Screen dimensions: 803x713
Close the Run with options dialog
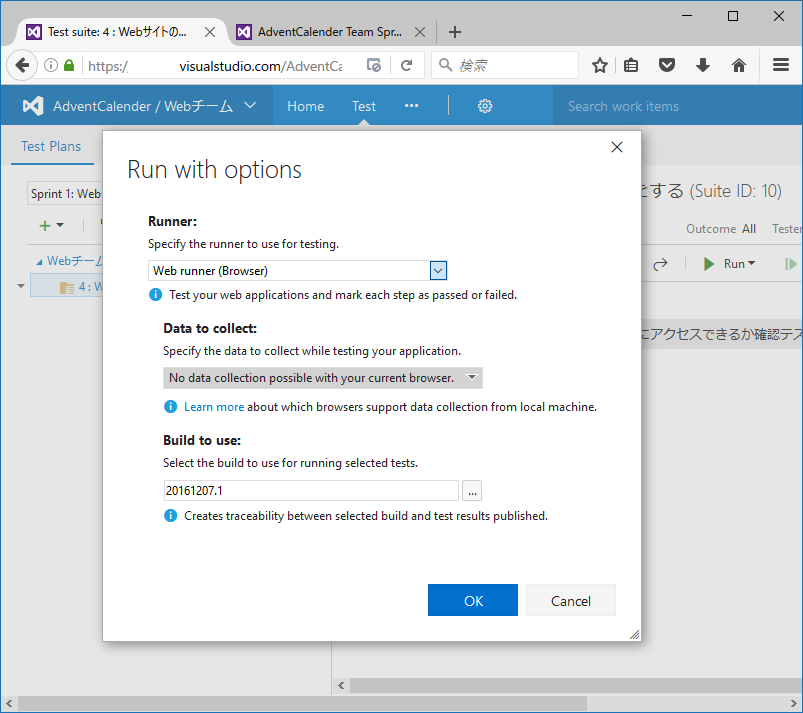click(617, 147)
